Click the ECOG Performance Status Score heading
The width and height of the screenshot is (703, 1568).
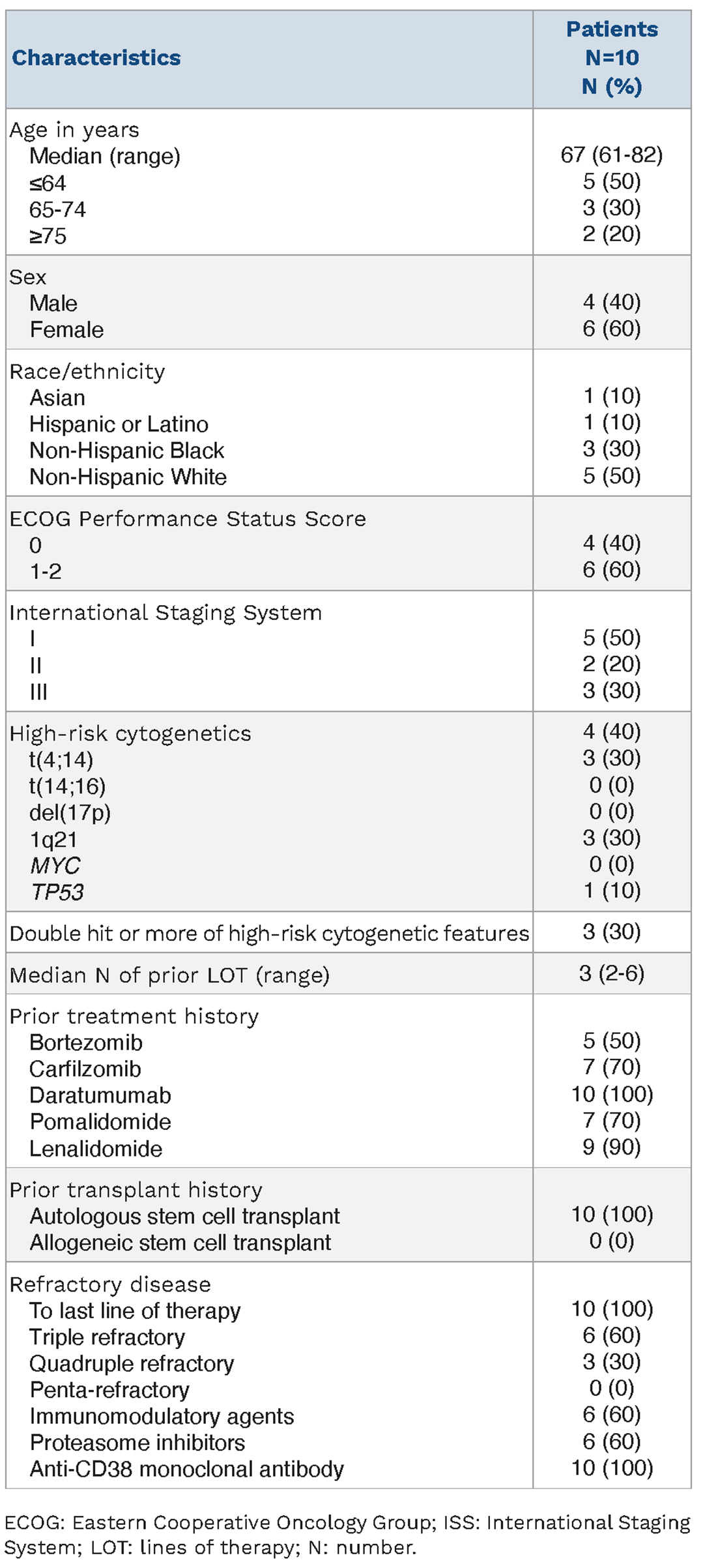coord(188,519)
